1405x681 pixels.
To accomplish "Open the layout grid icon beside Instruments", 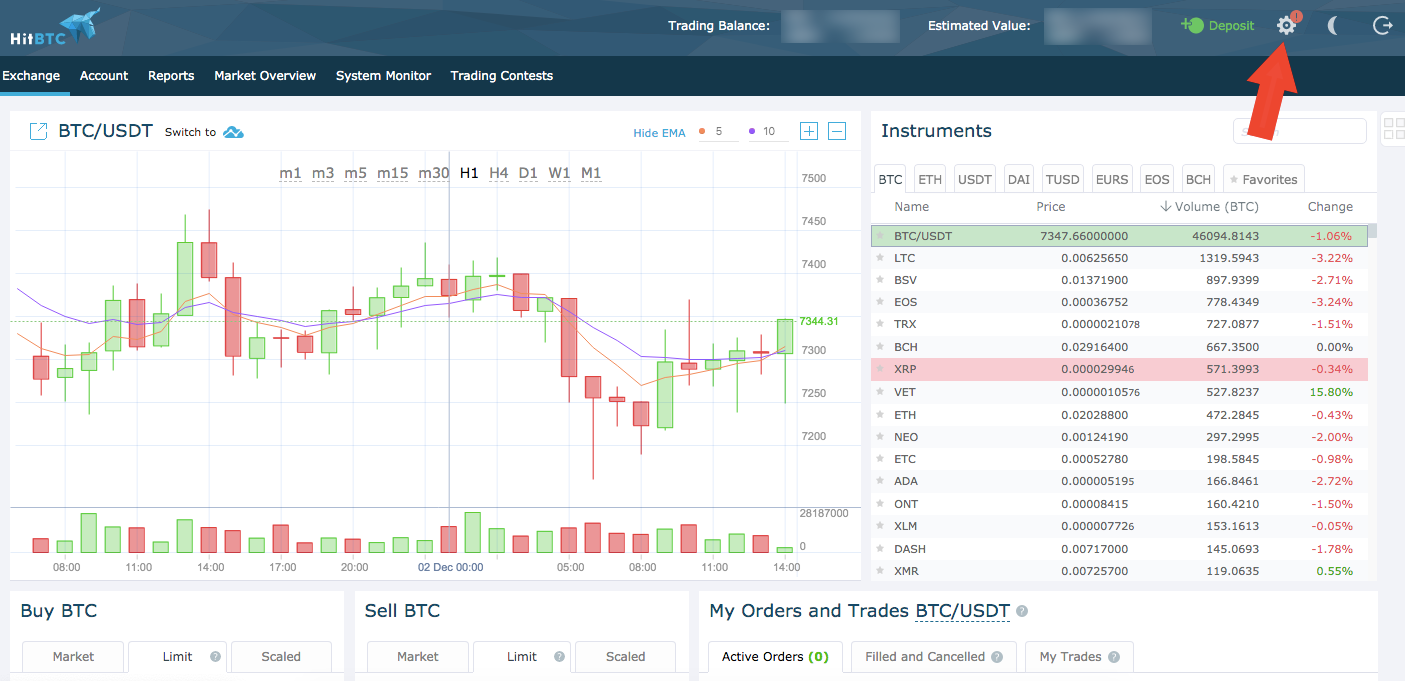I will [x=1394, y=129].
